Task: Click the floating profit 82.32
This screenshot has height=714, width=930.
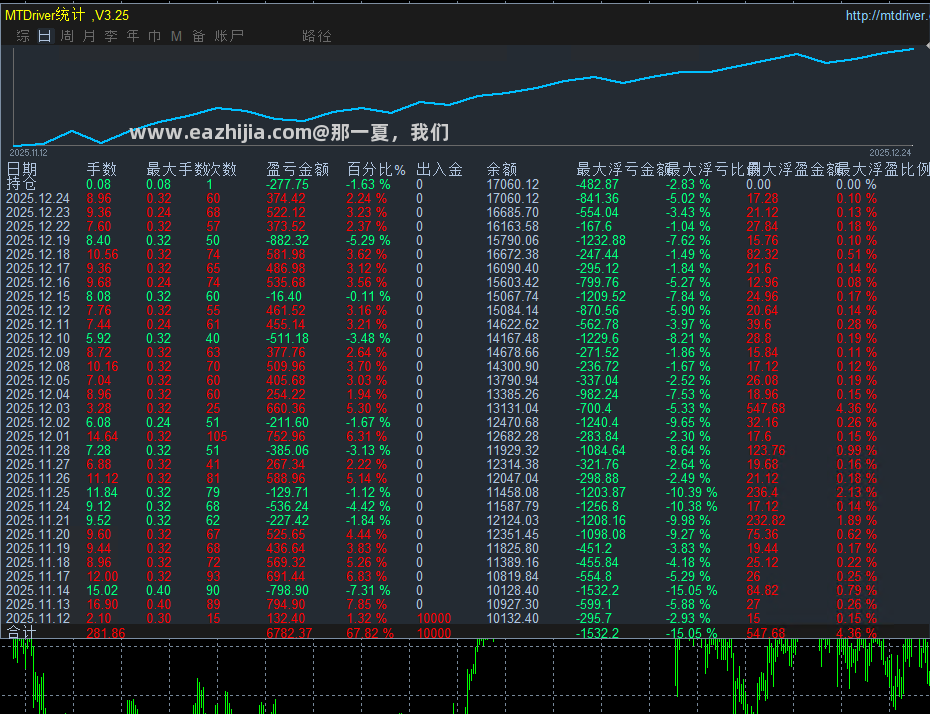Action: 762,254
